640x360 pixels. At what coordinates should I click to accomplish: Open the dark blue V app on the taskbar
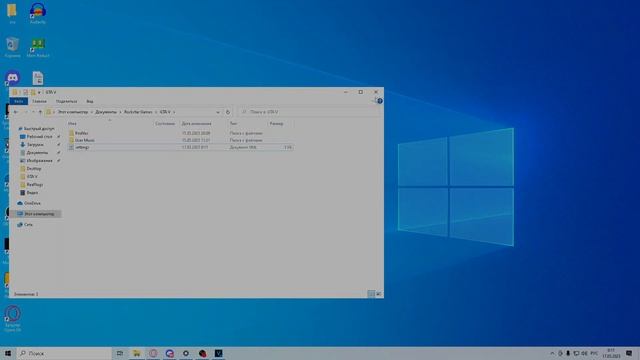coord(219,353)
